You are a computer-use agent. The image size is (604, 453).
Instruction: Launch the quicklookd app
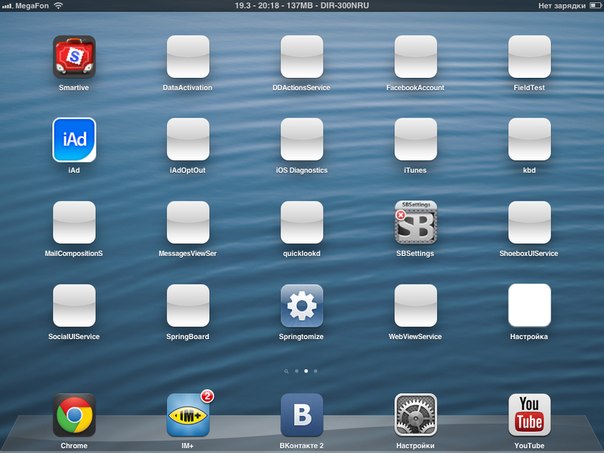coord(302,222)
